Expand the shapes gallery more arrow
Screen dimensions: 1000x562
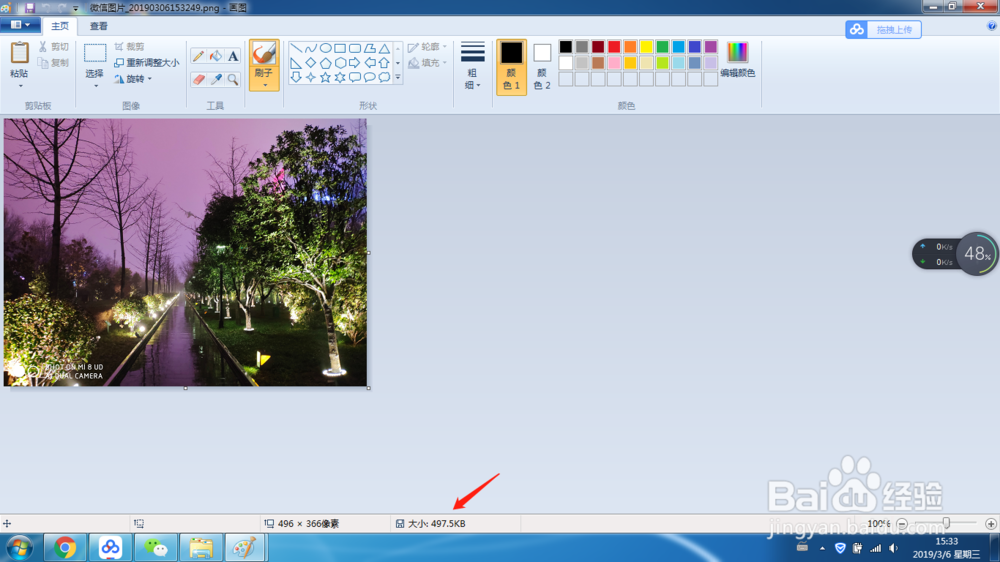[x=398, y=77]
